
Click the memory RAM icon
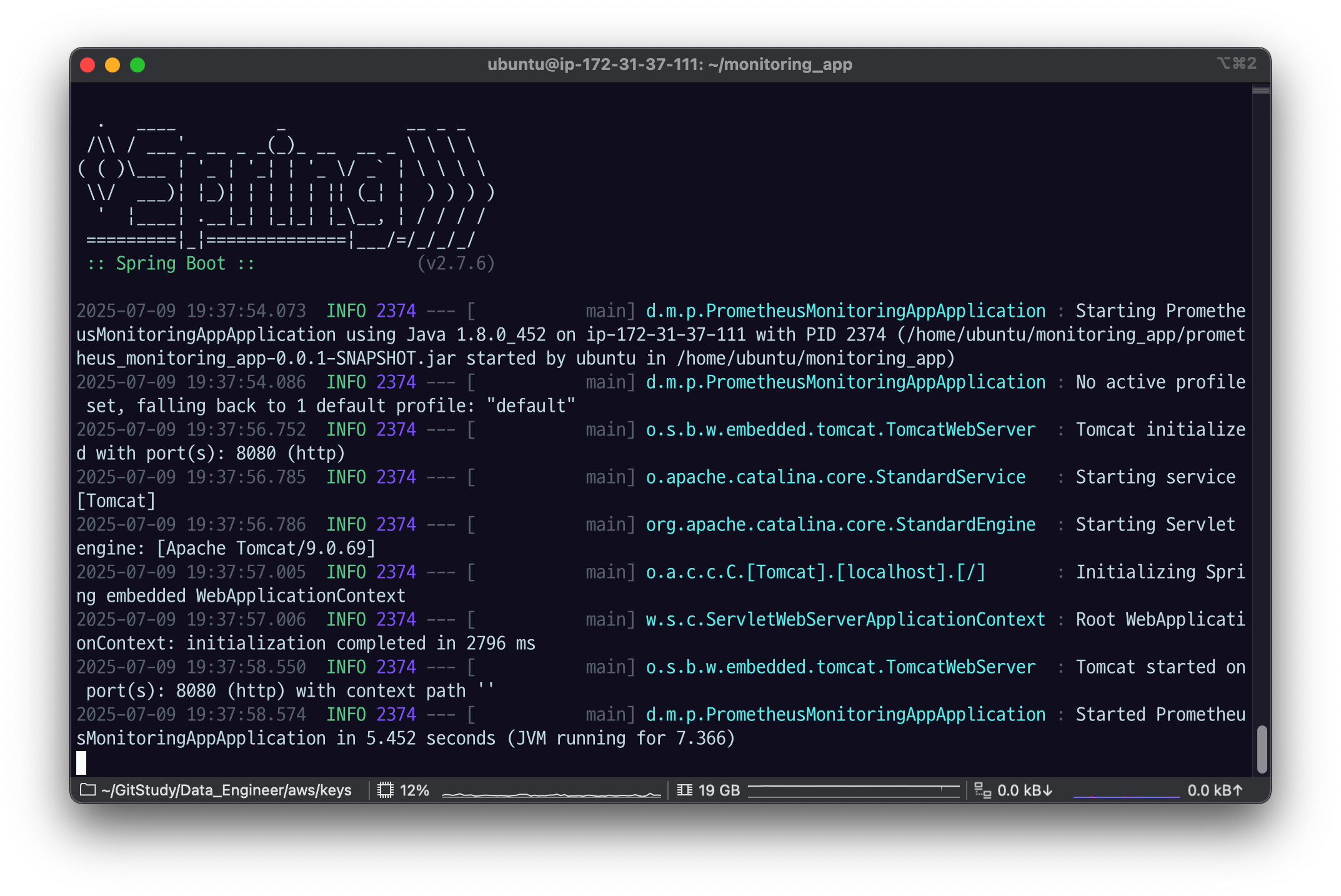tap(685, 790)
